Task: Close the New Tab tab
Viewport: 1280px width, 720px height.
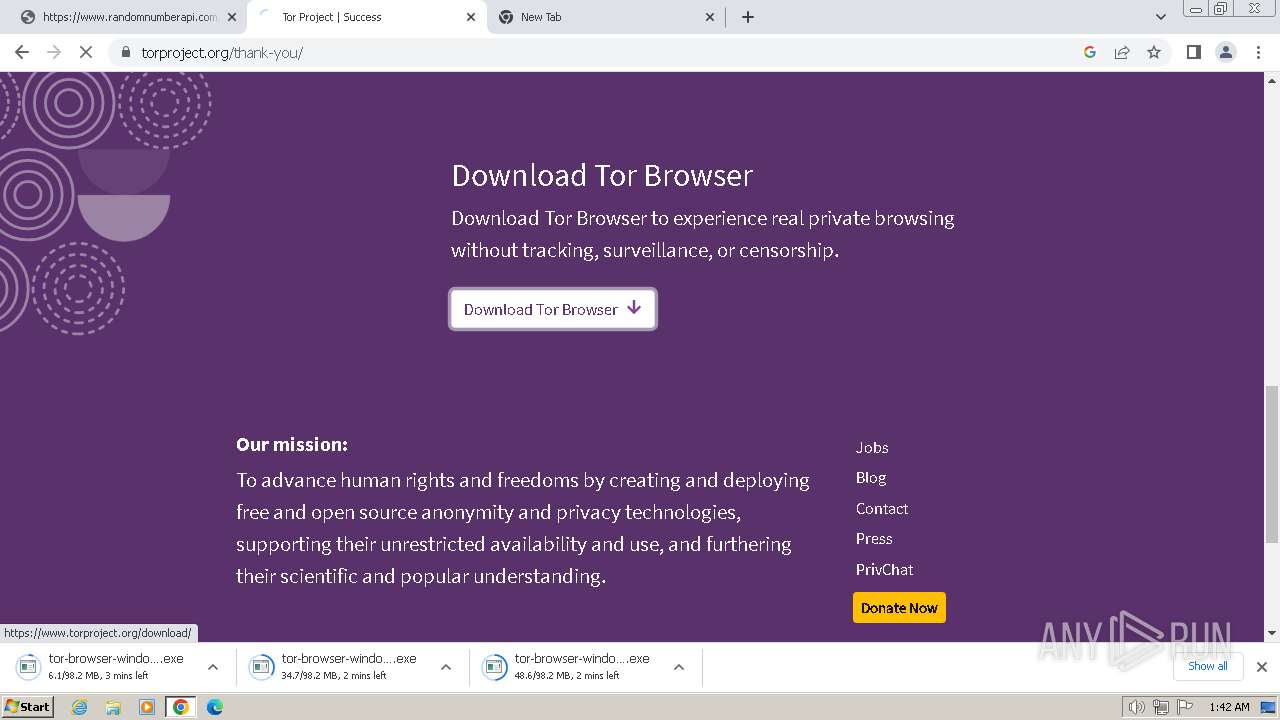Action: coord(710,17)
